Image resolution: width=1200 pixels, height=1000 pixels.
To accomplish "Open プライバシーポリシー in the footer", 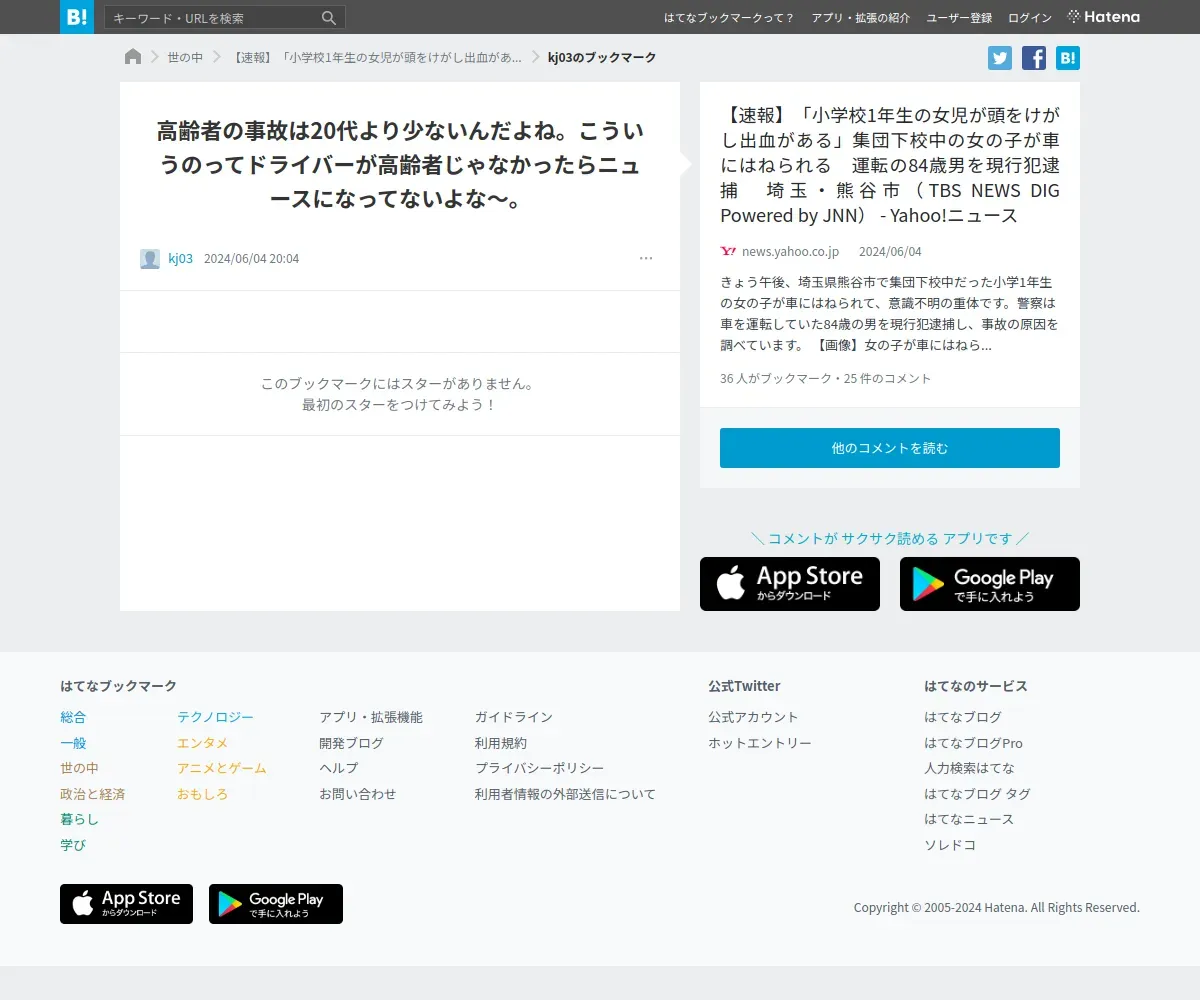I will pos(540,768).
